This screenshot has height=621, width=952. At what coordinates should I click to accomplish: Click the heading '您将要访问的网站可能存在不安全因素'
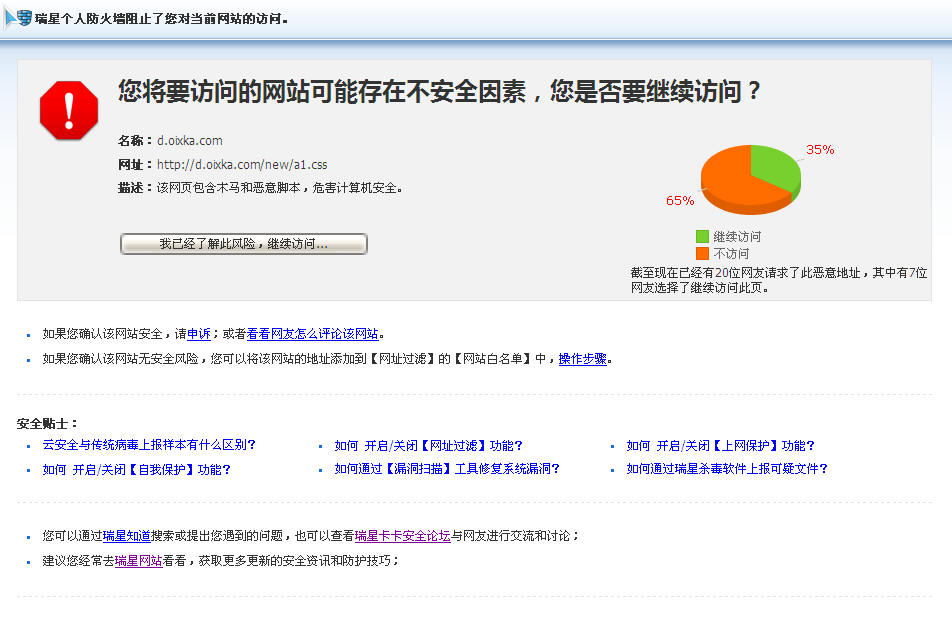(322, 92)
